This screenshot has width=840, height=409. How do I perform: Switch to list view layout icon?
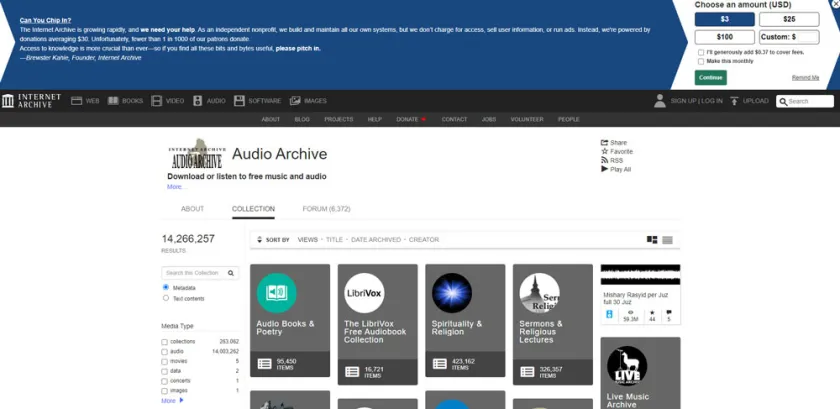point(668,240)
